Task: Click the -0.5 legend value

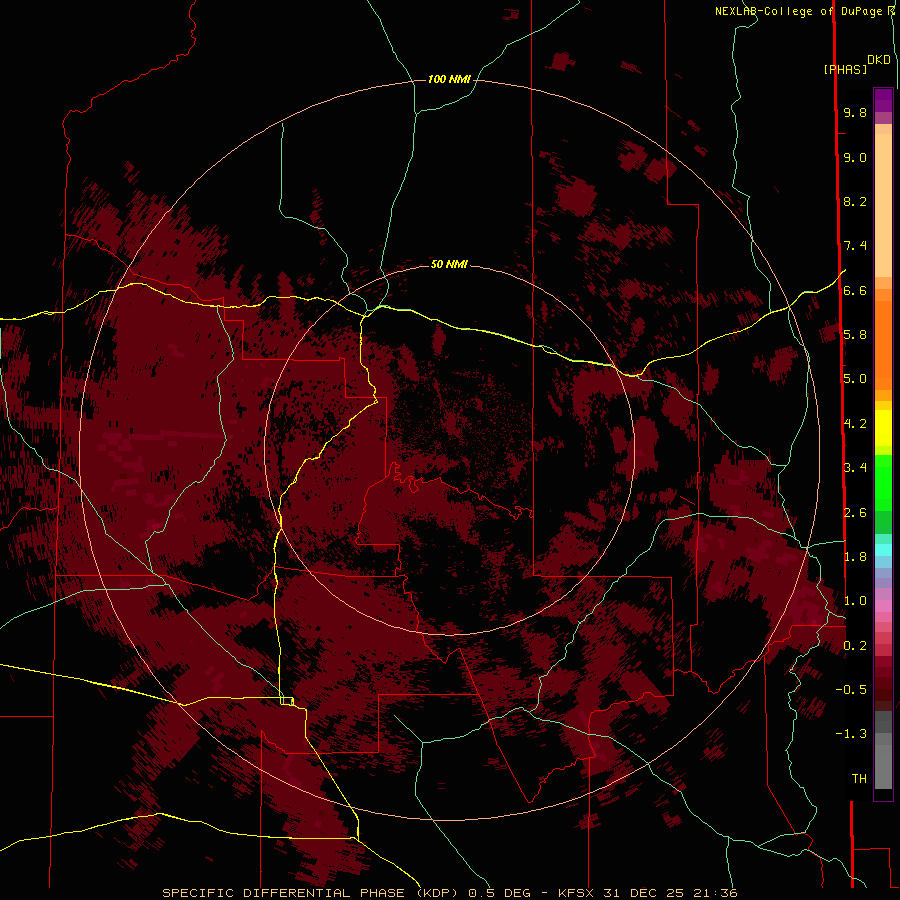Action: [851, 690]
